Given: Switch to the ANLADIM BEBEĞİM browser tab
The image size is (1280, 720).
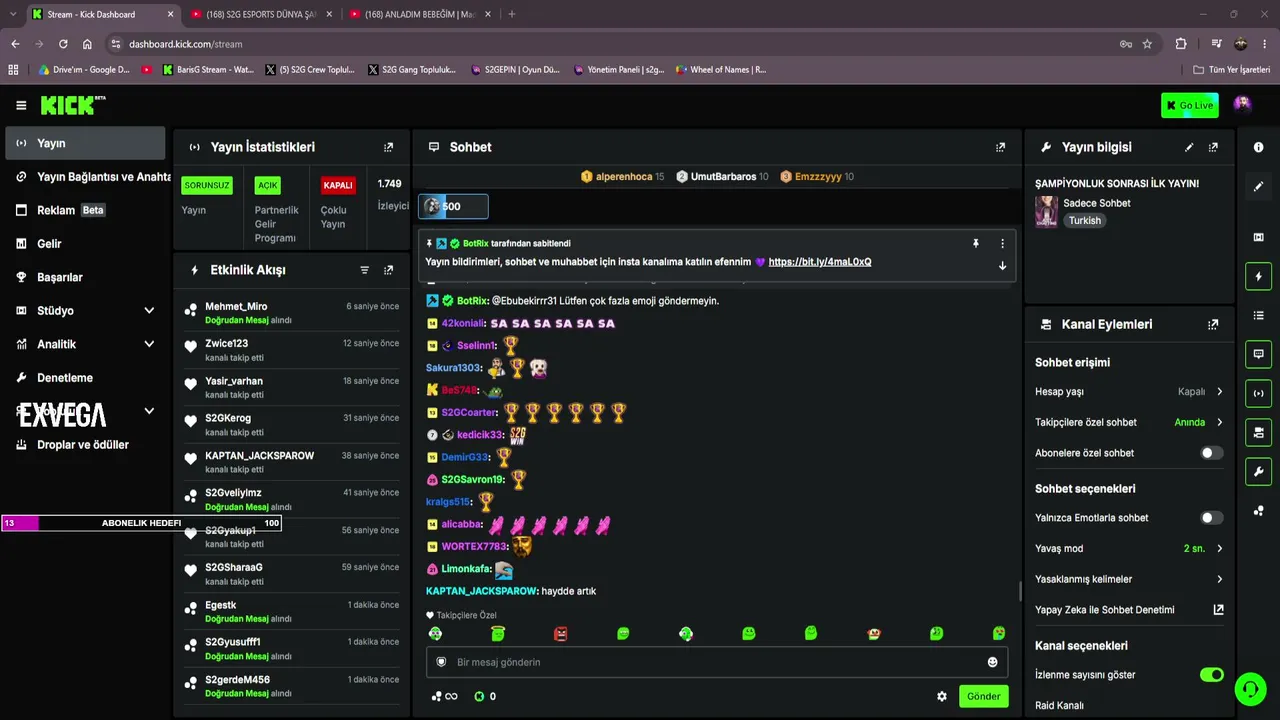Looking at the screenshot, I should 418,14.
